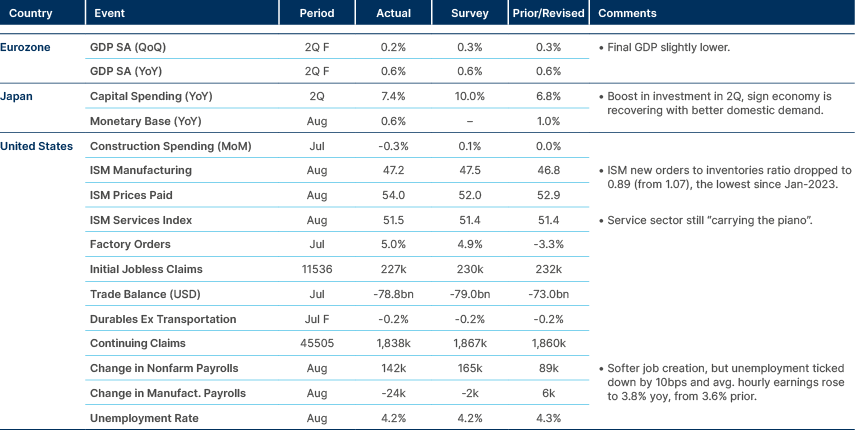
Task: Select the 'carrying the piano' service sector comment
Action: click(708, 219)
